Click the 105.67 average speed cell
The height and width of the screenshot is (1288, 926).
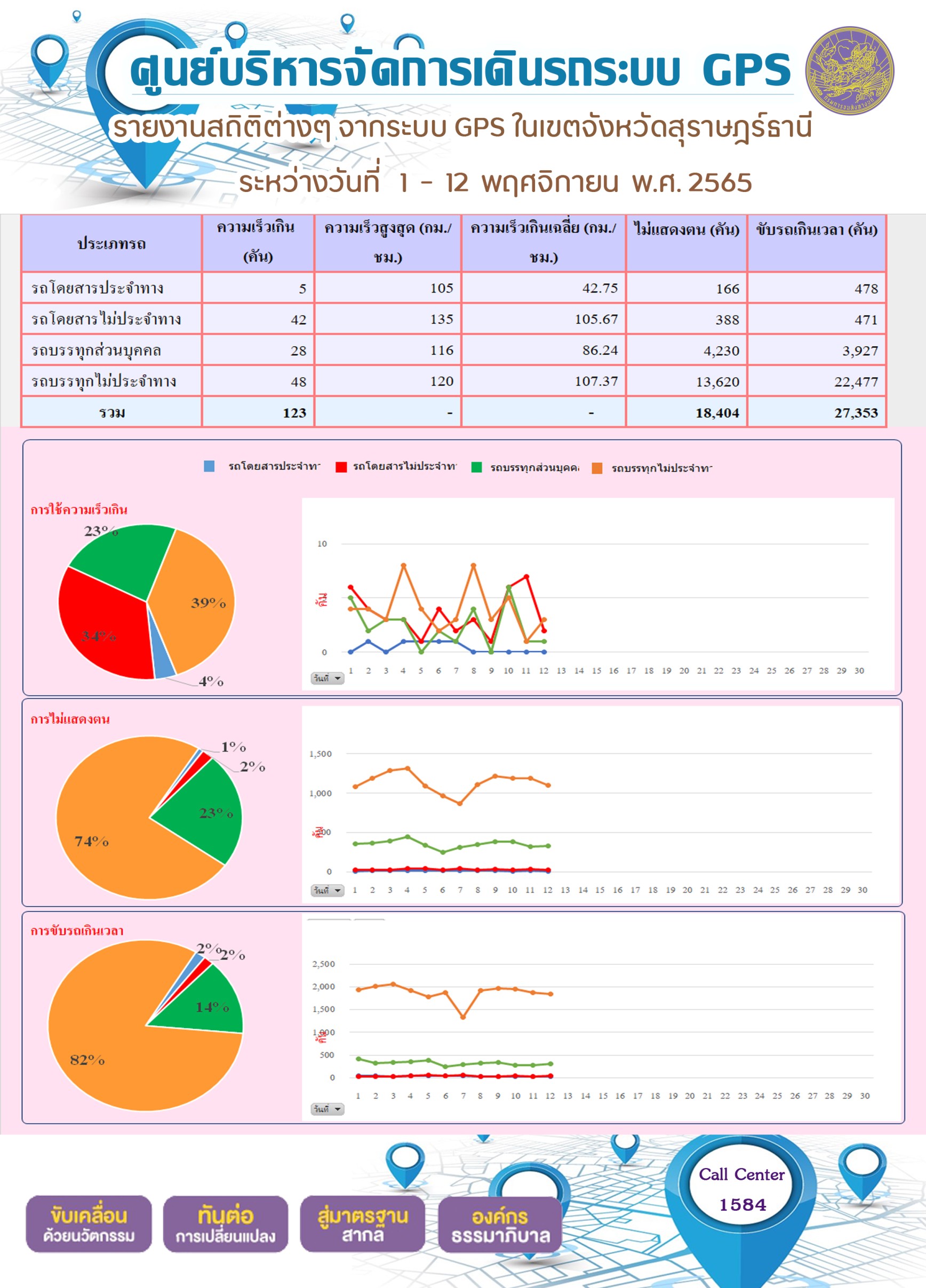pyautogui.click(x=544, y=319)
